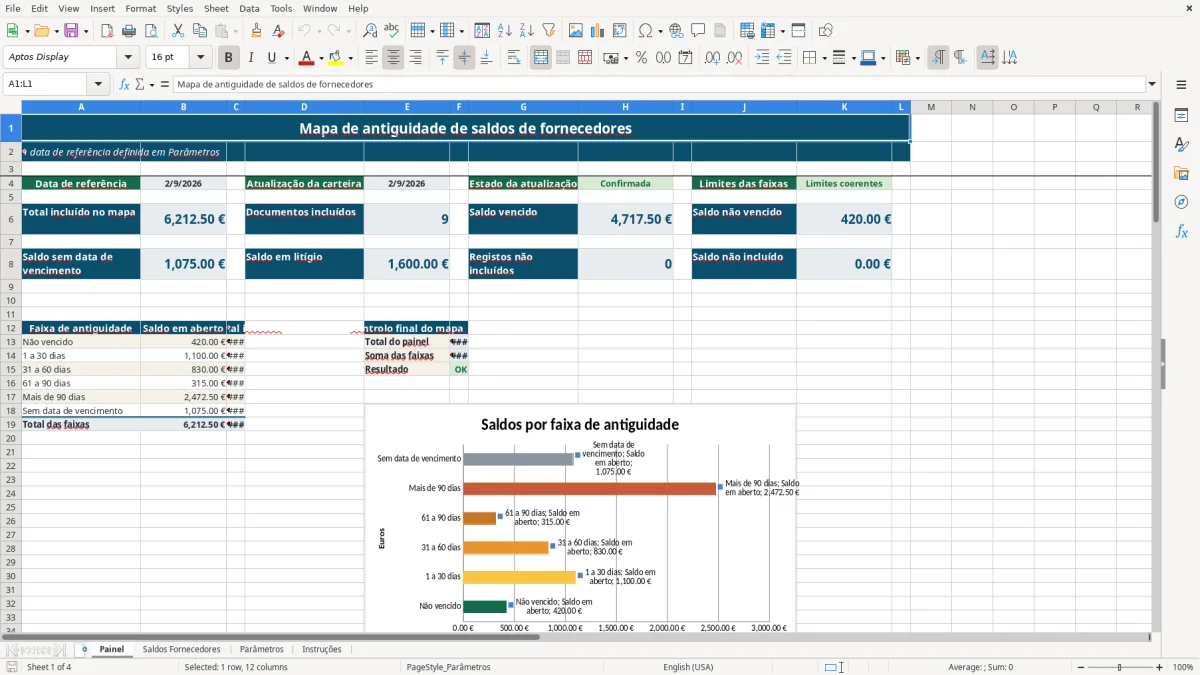Clear direct formatting icon
The width and height of the screenshot is (1200, 675).
tap(278, 31)
